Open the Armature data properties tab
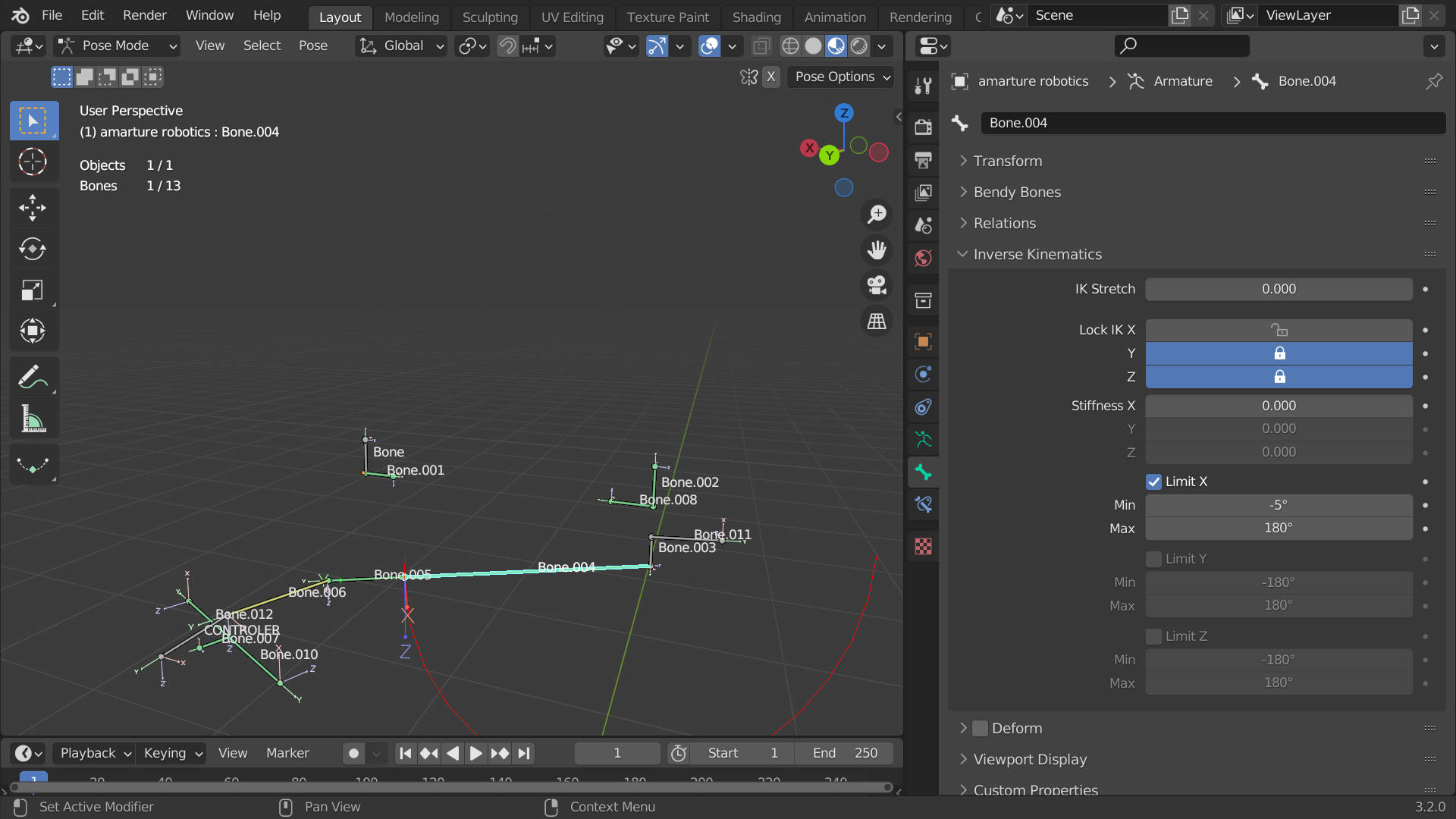 [923, 440]
